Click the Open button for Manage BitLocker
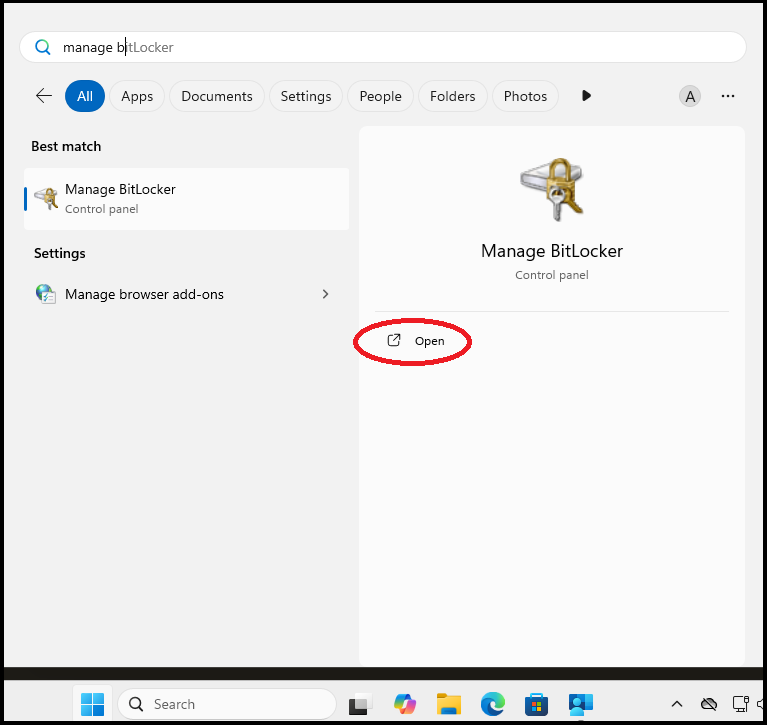Image resolution: width=767 pixels, height=725 pixels. pyautogui.click(x=416, y=341)
